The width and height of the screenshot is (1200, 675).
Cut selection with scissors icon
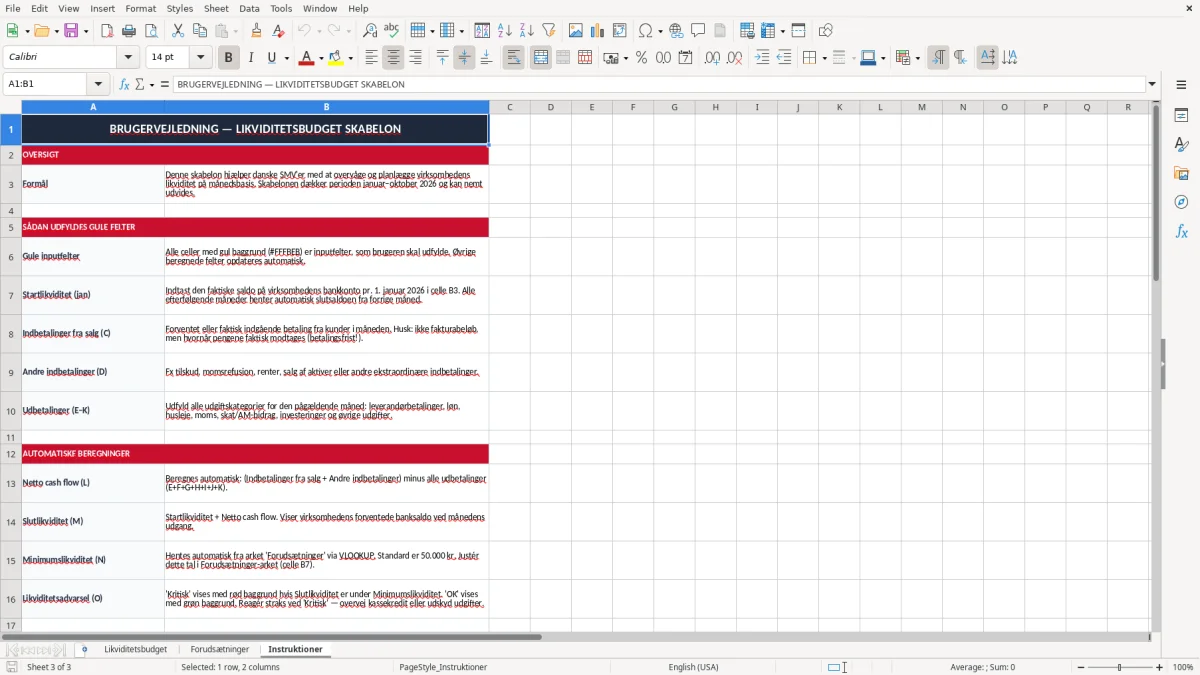[178, 31]
